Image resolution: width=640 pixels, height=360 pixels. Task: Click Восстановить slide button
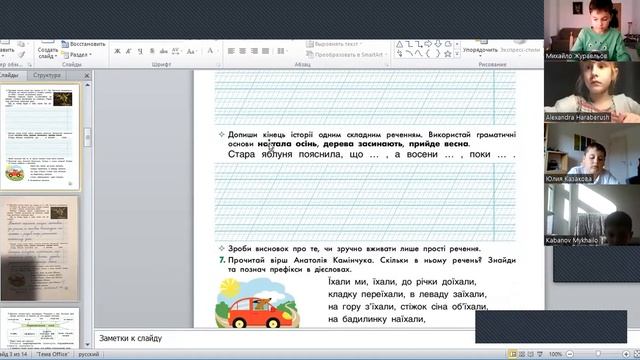pos(84,44)
